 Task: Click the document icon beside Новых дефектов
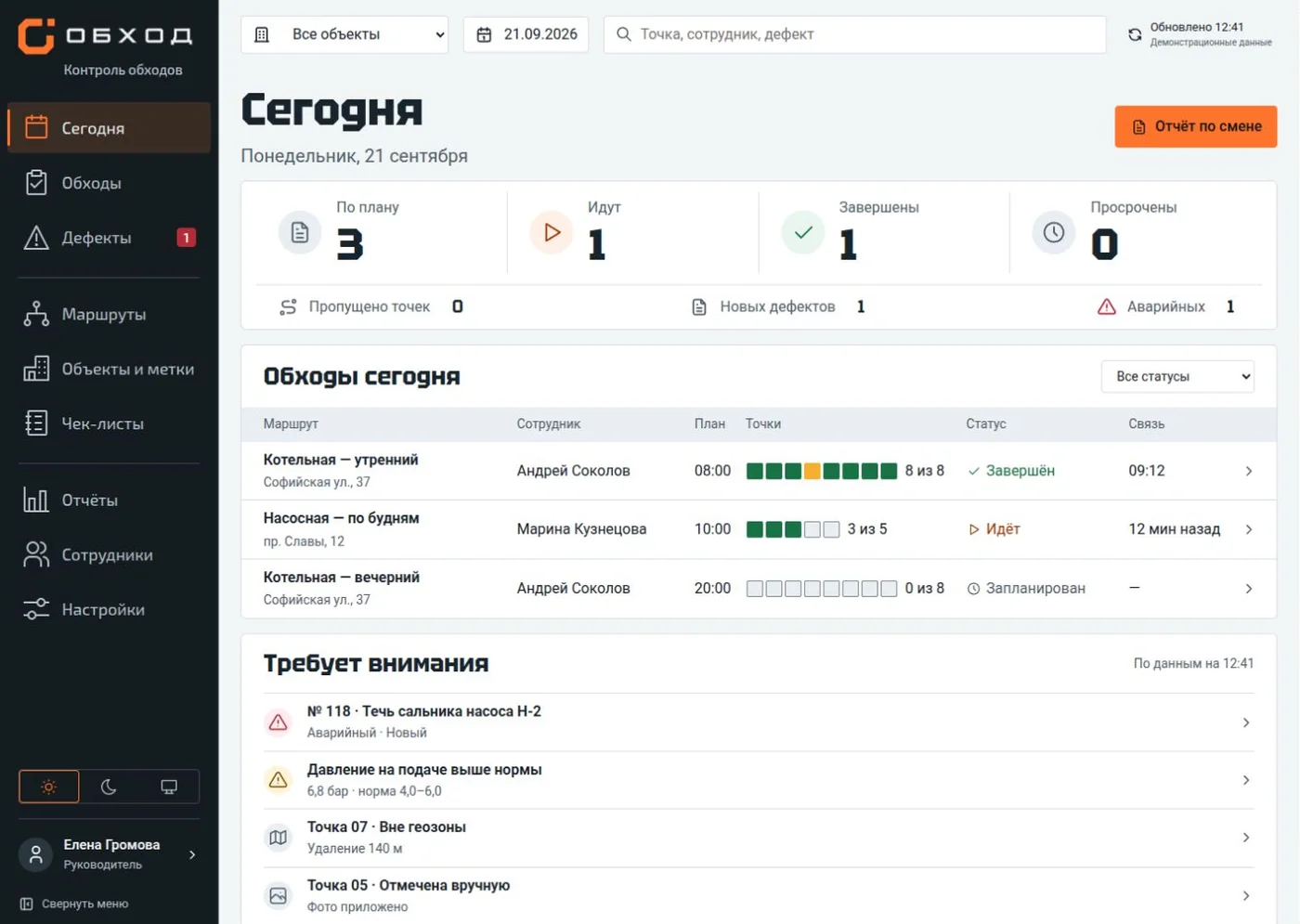[699, 306]
